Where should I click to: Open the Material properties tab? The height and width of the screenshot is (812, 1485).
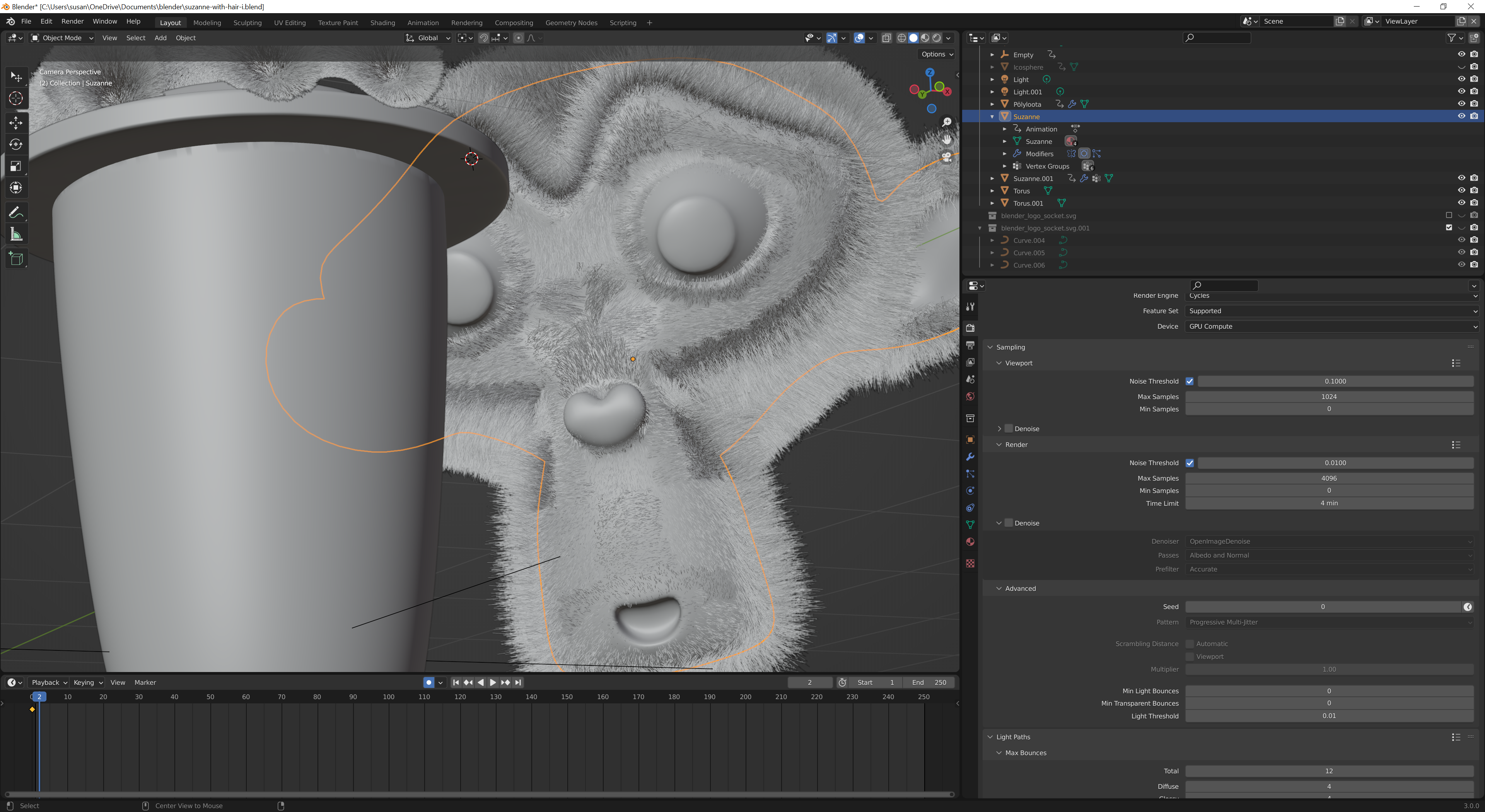pyautogui.click(x=970, y=542)
